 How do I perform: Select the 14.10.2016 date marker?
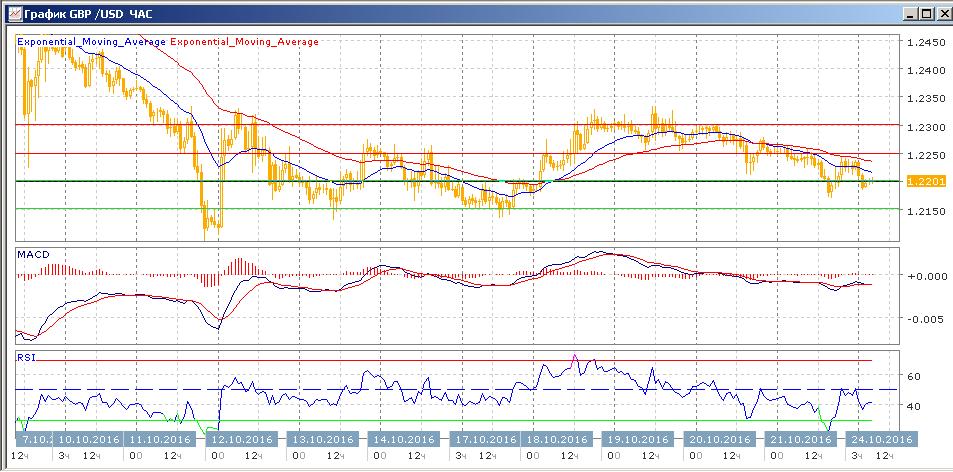403,439
